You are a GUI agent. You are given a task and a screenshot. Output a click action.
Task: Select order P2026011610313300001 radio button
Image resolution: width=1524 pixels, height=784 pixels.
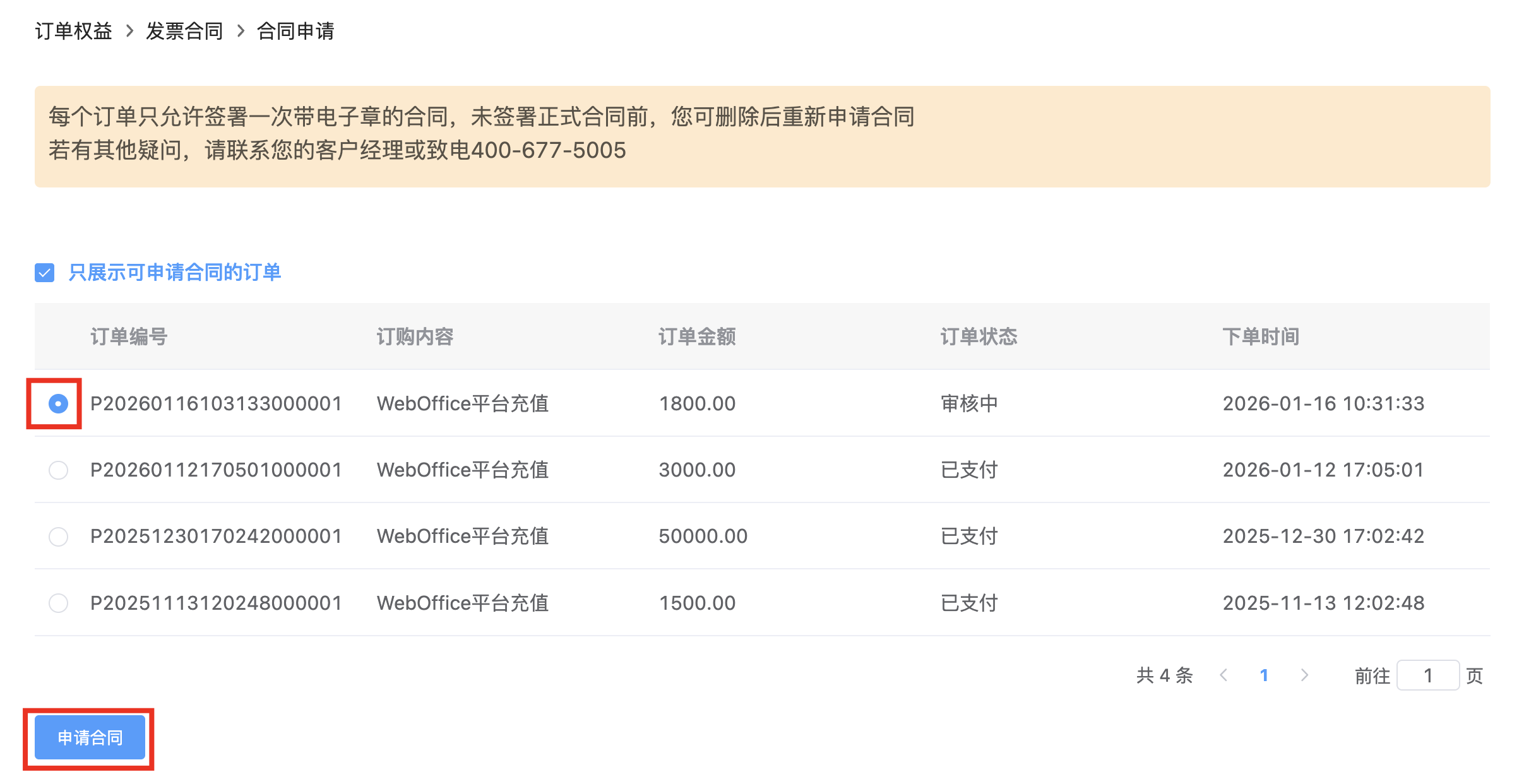click(58, 403)
